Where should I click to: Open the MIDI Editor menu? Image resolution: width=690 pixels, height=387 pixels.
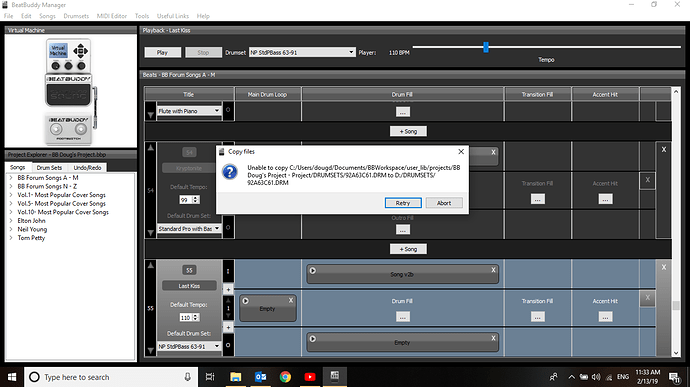point(112,16)
